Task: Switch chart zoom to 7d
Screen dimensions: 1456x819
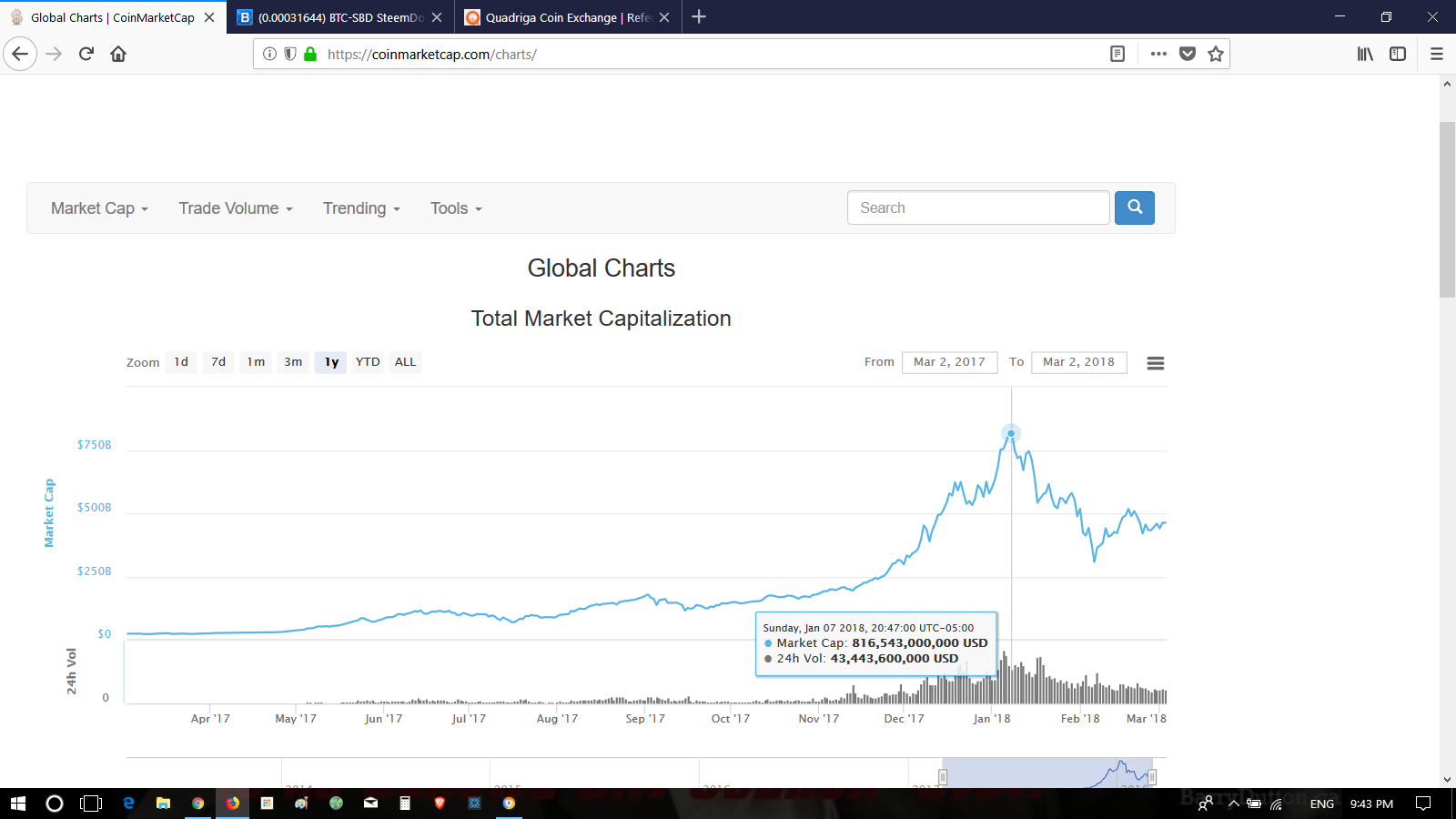Action: point(218,362)
